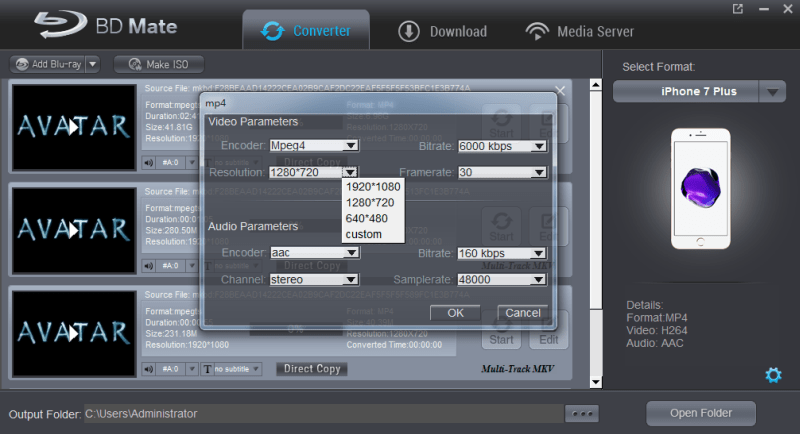The width and height of the screenshot is (800, 434).
Task: Switch to the Media Server tab
Action: click(580, 31)
